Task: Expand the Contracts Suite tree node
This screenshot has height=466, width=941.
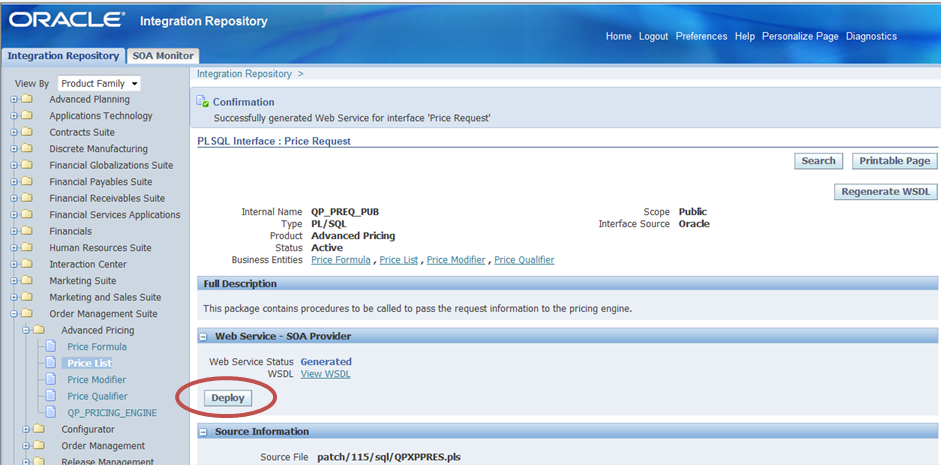Action: [x=14, y=133]
